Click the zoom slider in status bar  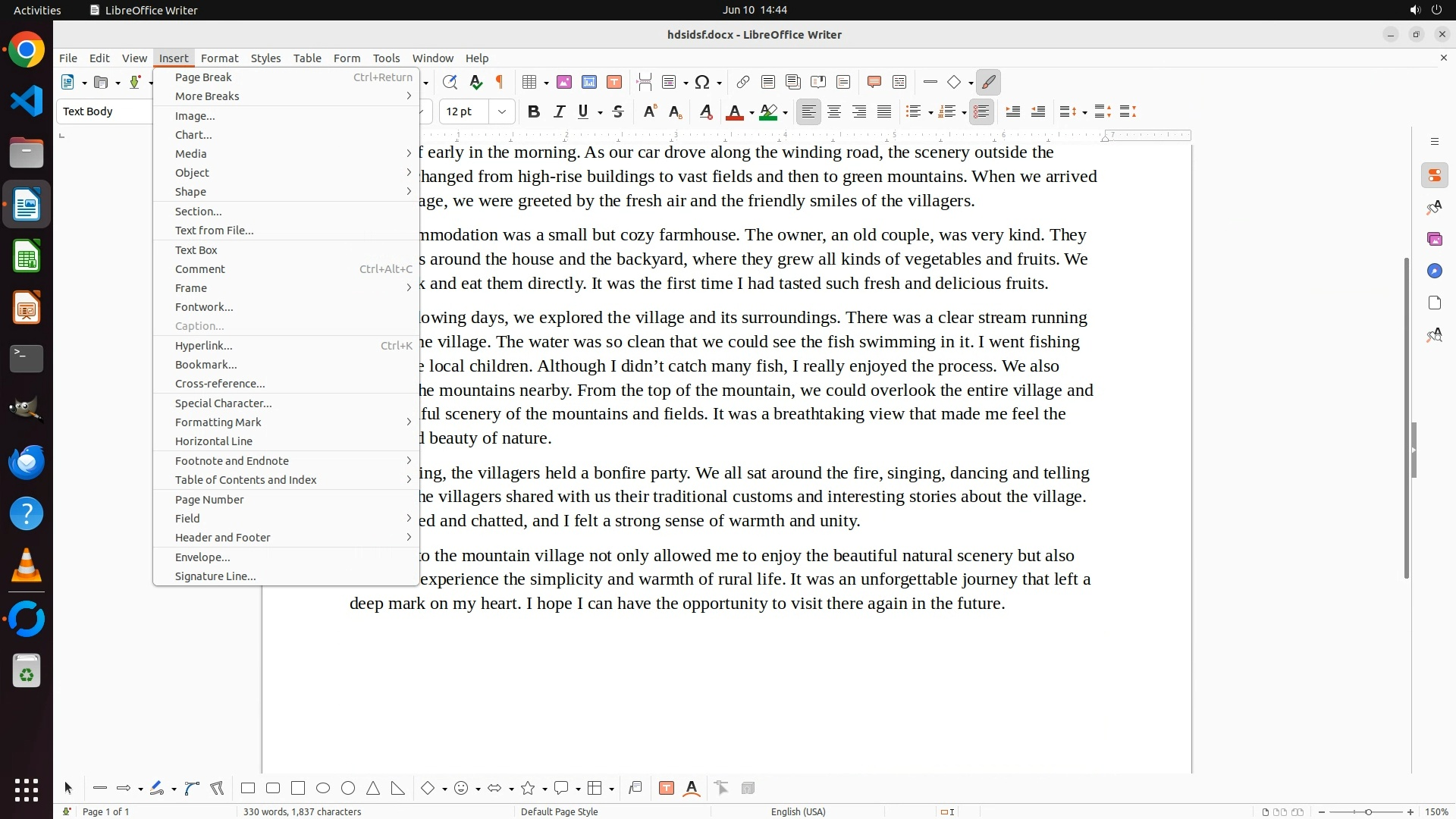(x=1367, y=811)
